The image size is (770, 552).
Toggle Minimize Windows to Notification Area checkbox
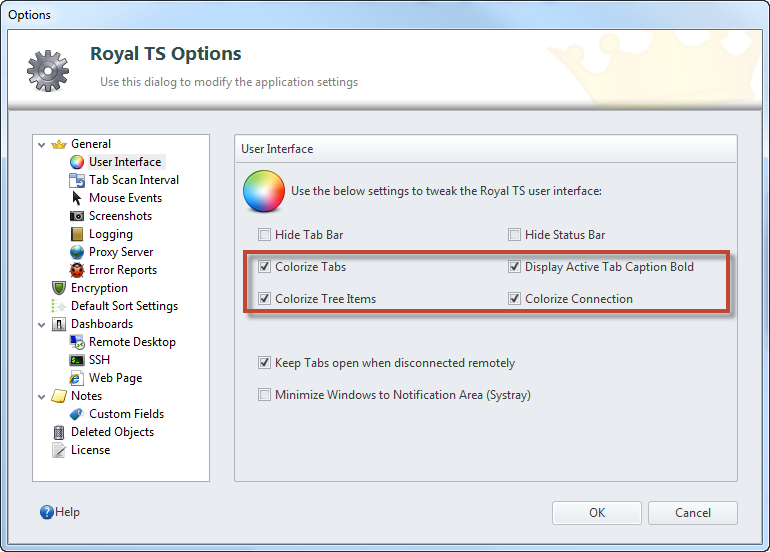(x=265, y=395)
